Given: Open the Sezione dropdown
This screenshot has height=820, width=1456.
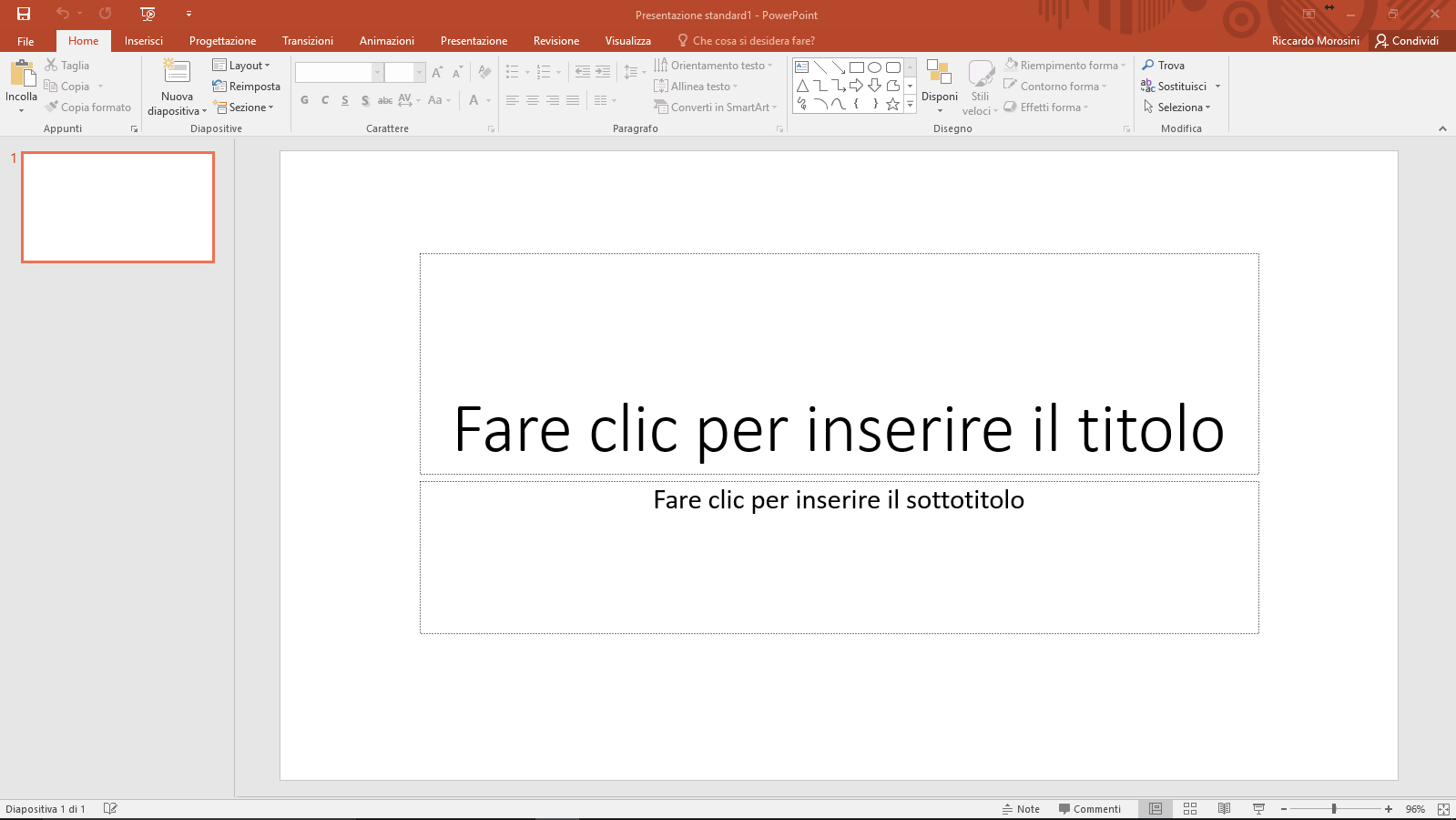Looking at the screenshot, I should [244, 108].
